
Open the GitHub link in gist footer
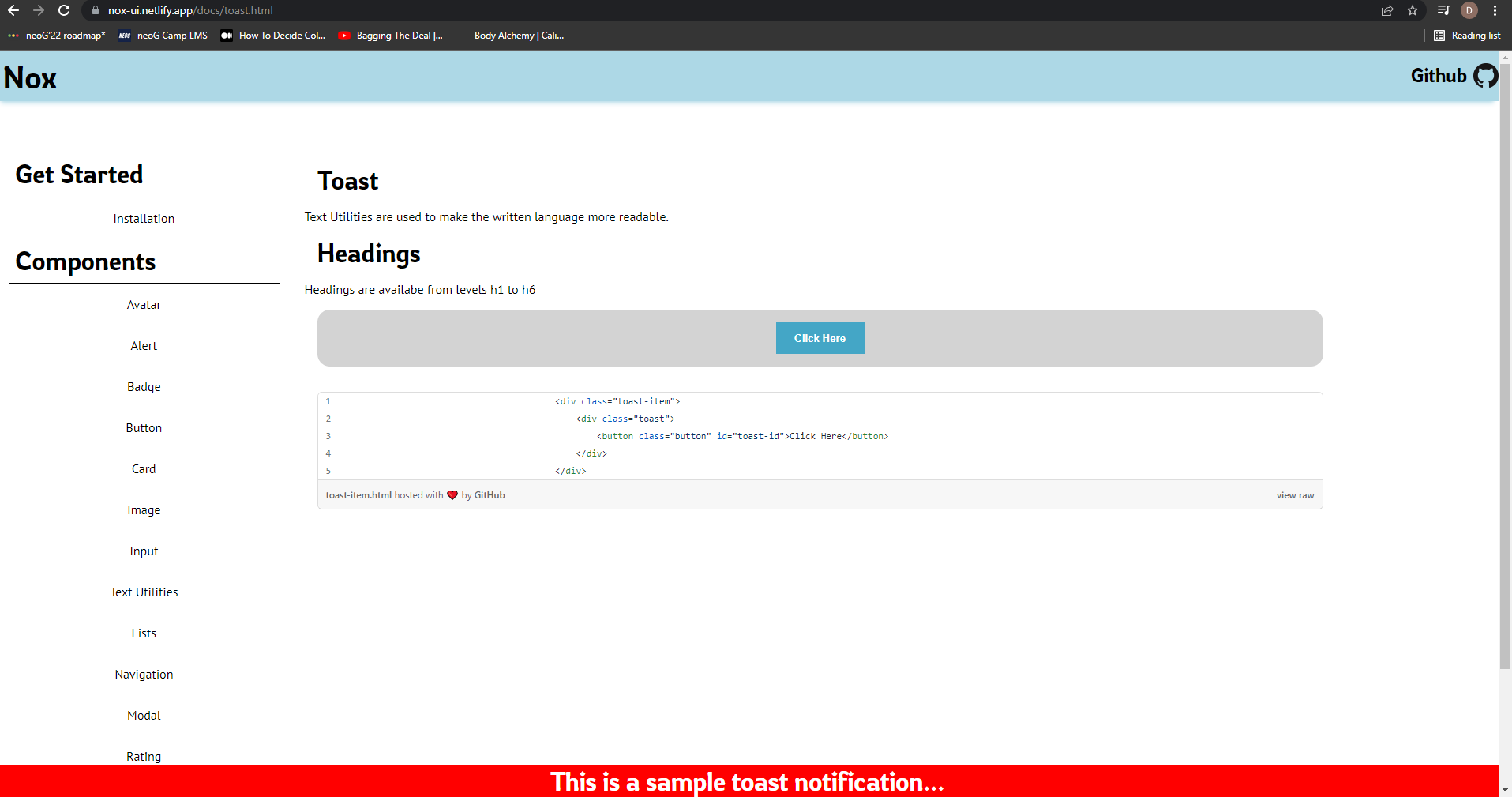(x=490, y=495)
